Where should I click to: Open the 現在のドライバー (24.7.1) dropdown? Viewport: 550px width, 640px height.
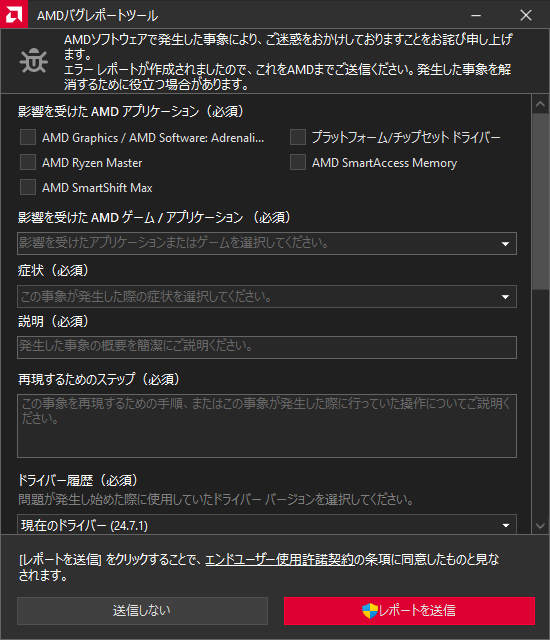tap(267, 524)
